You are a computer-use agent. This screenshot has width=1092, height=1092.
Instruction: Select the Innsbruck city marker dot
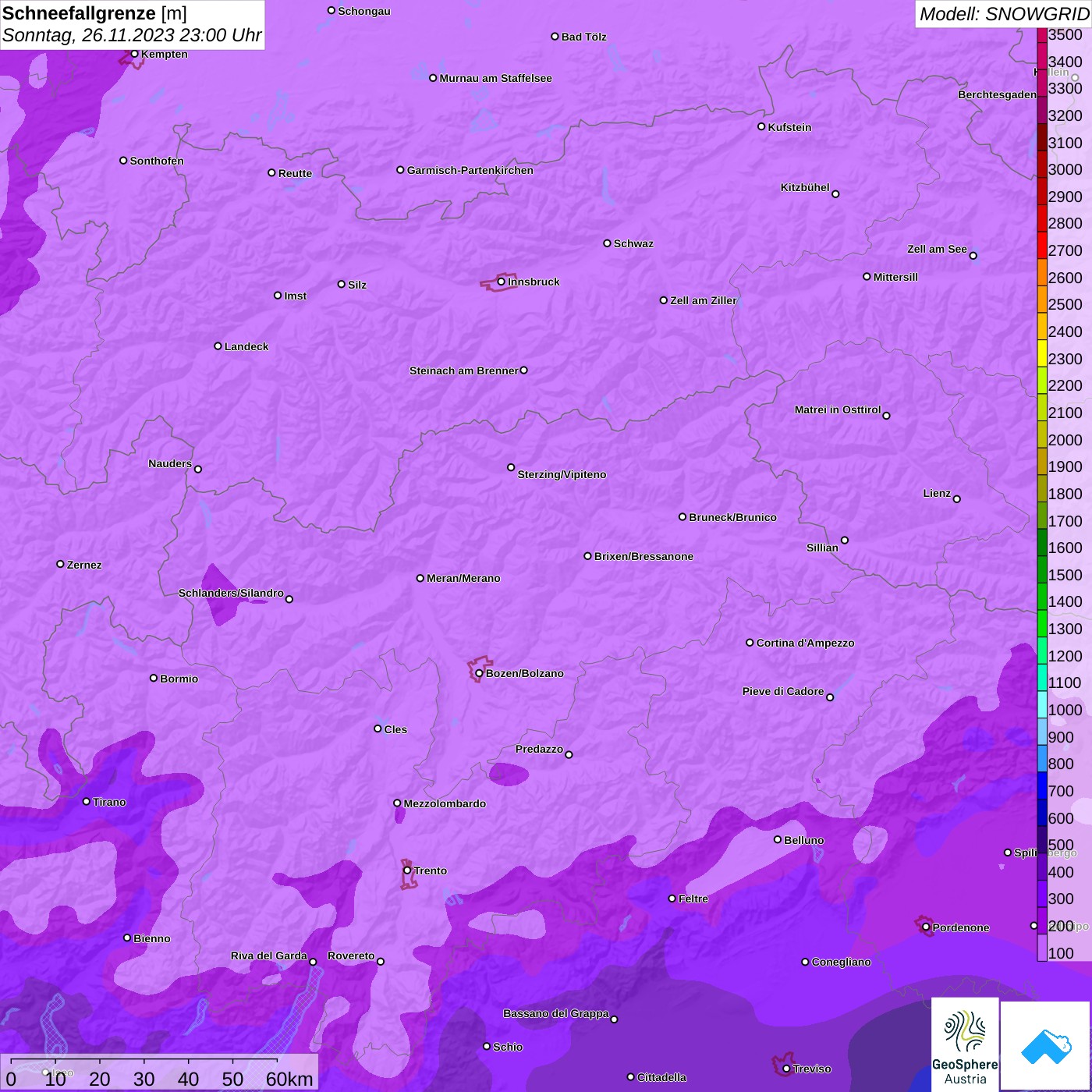point(502,282)
